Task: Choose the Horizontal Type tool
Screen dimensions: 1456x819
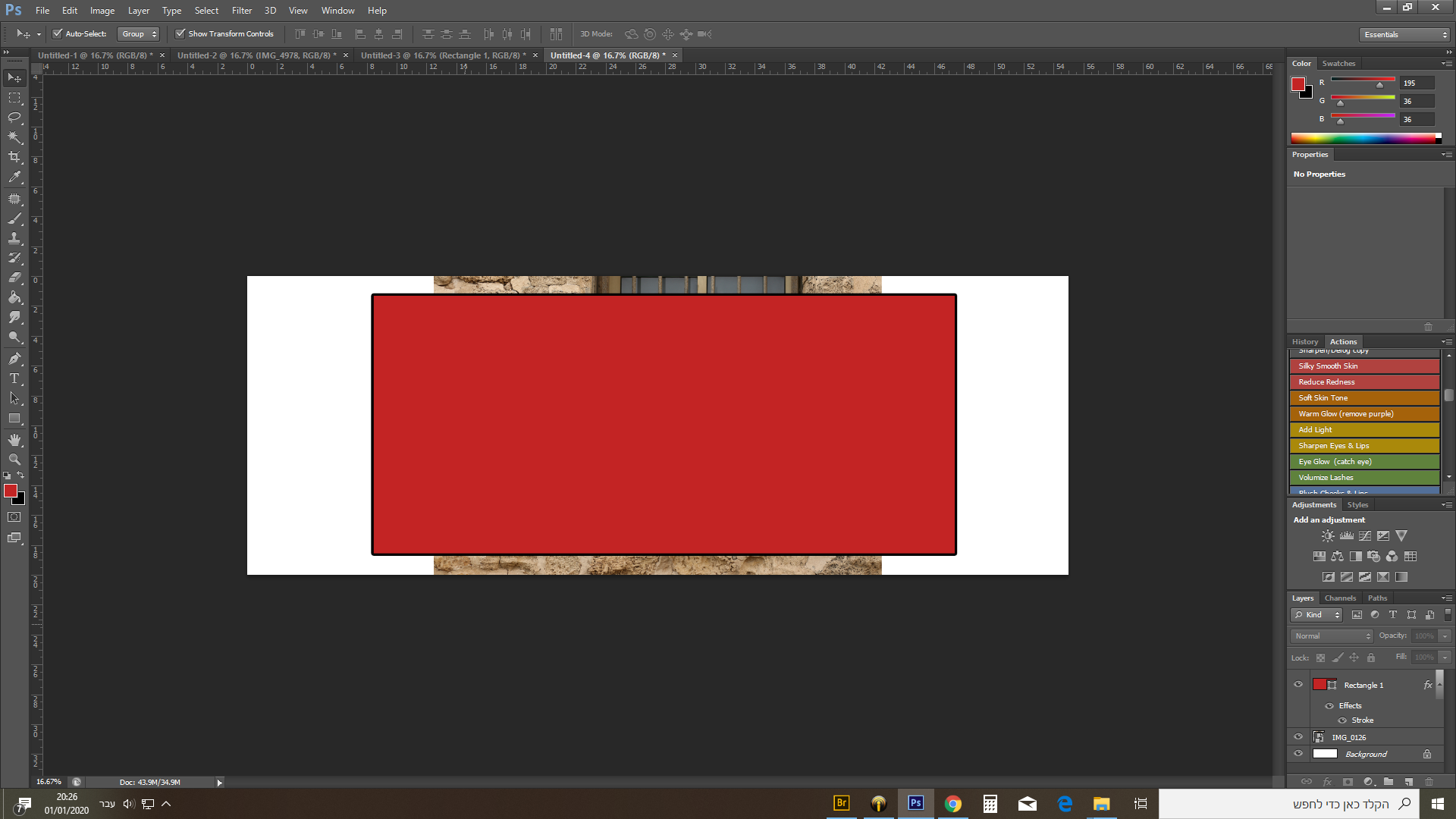Action: (14, 378)
